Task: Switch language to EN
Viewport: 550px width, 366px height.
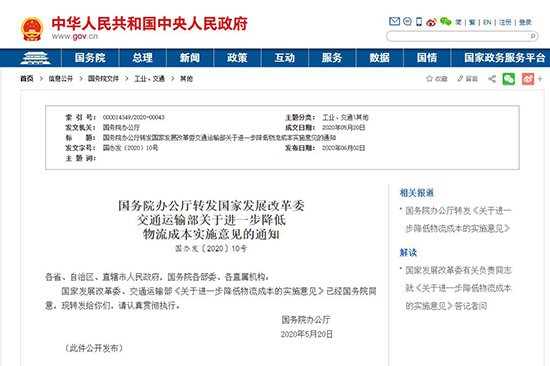Action: 487,22
